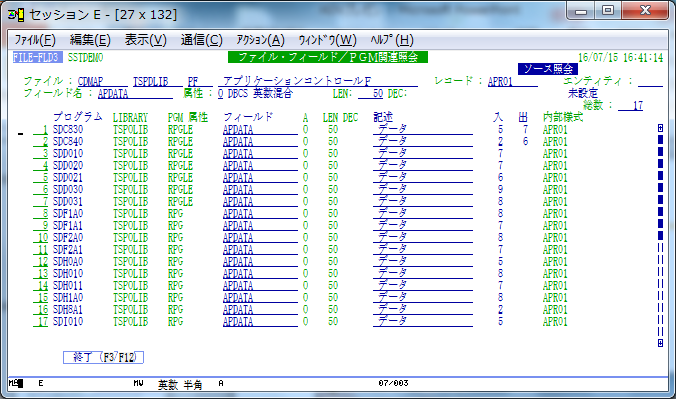676x399 pixels.
Task: Select the option field for row 10 SDF2A0
Action: click(x=41, y=237)
